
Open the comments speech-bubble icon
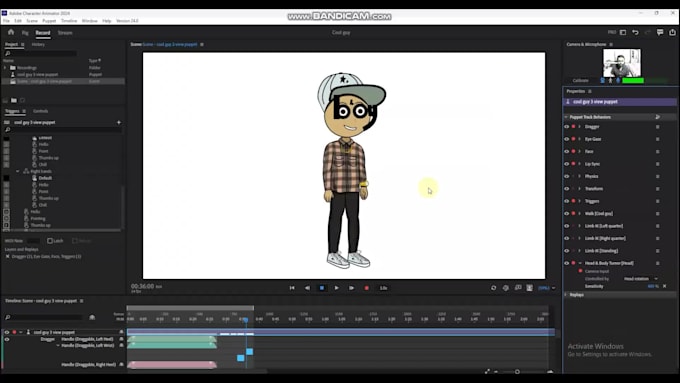pos(660,33)
